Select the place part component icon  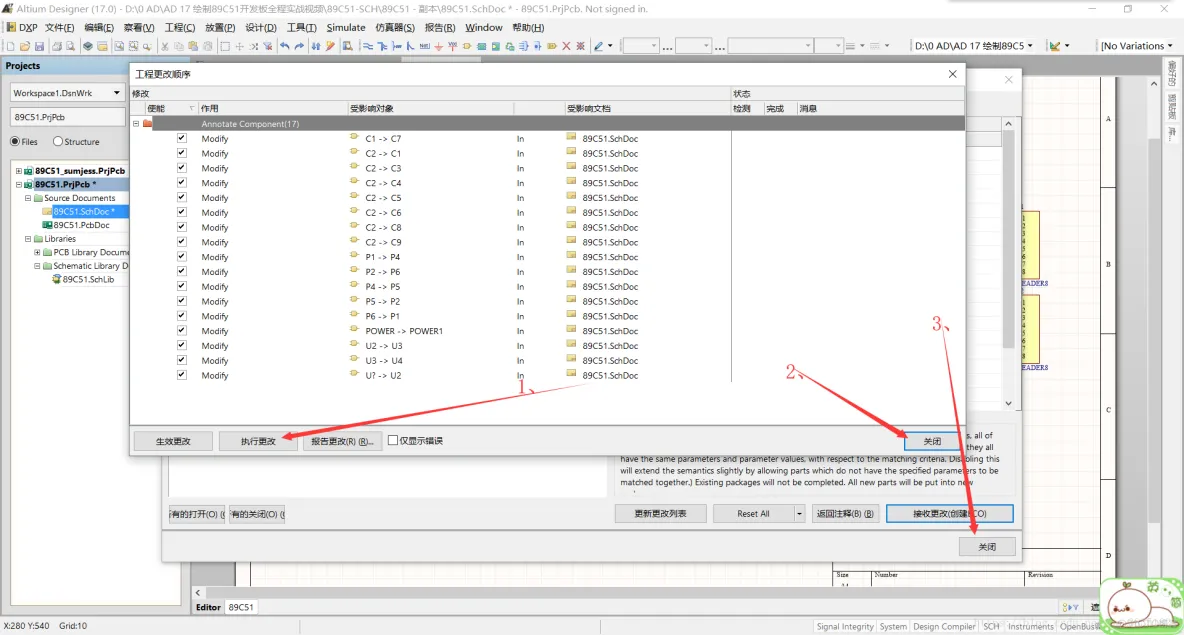[x=467, y=46]
